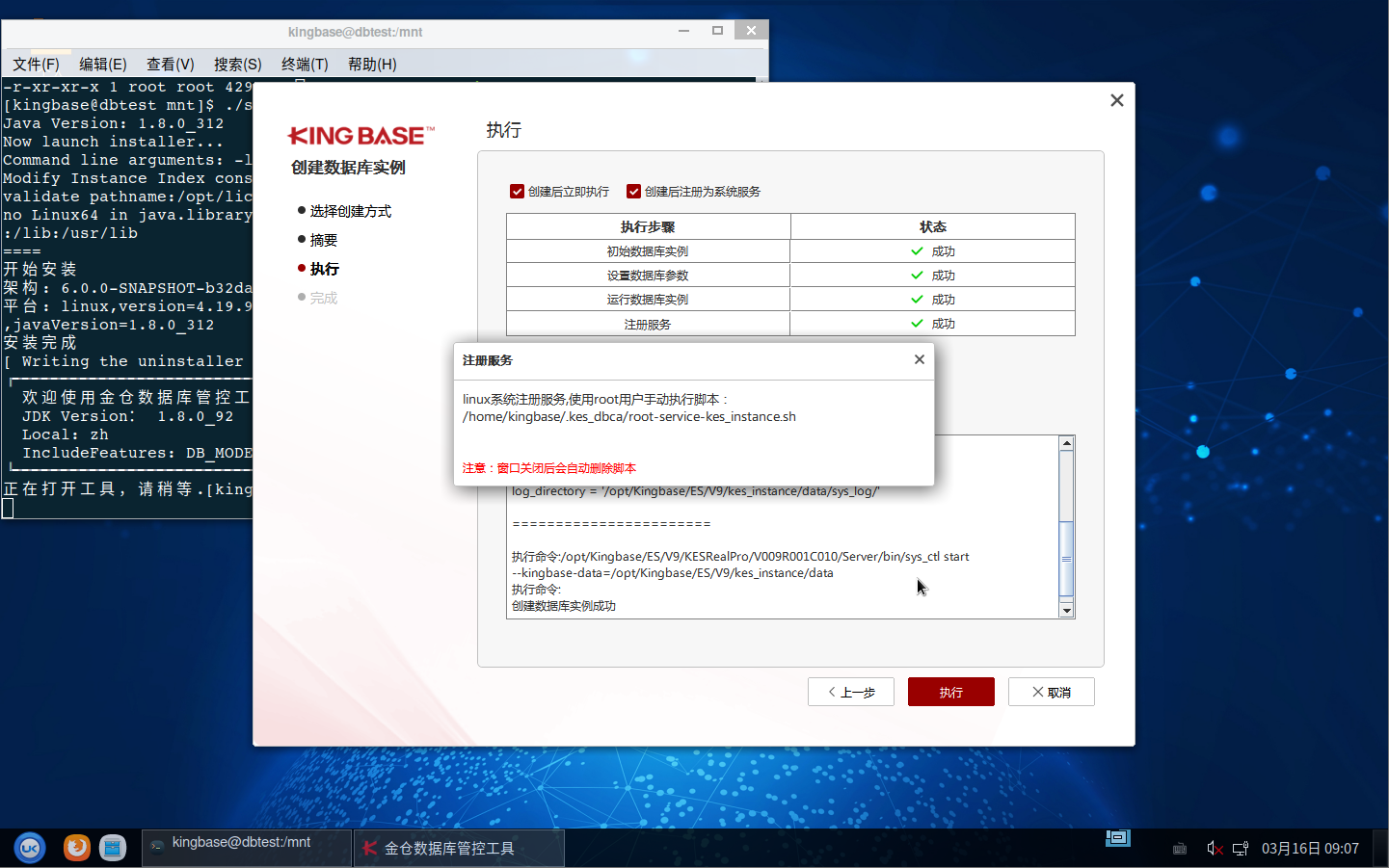Close the 注册服务 popup dialog

pos(920,359)
